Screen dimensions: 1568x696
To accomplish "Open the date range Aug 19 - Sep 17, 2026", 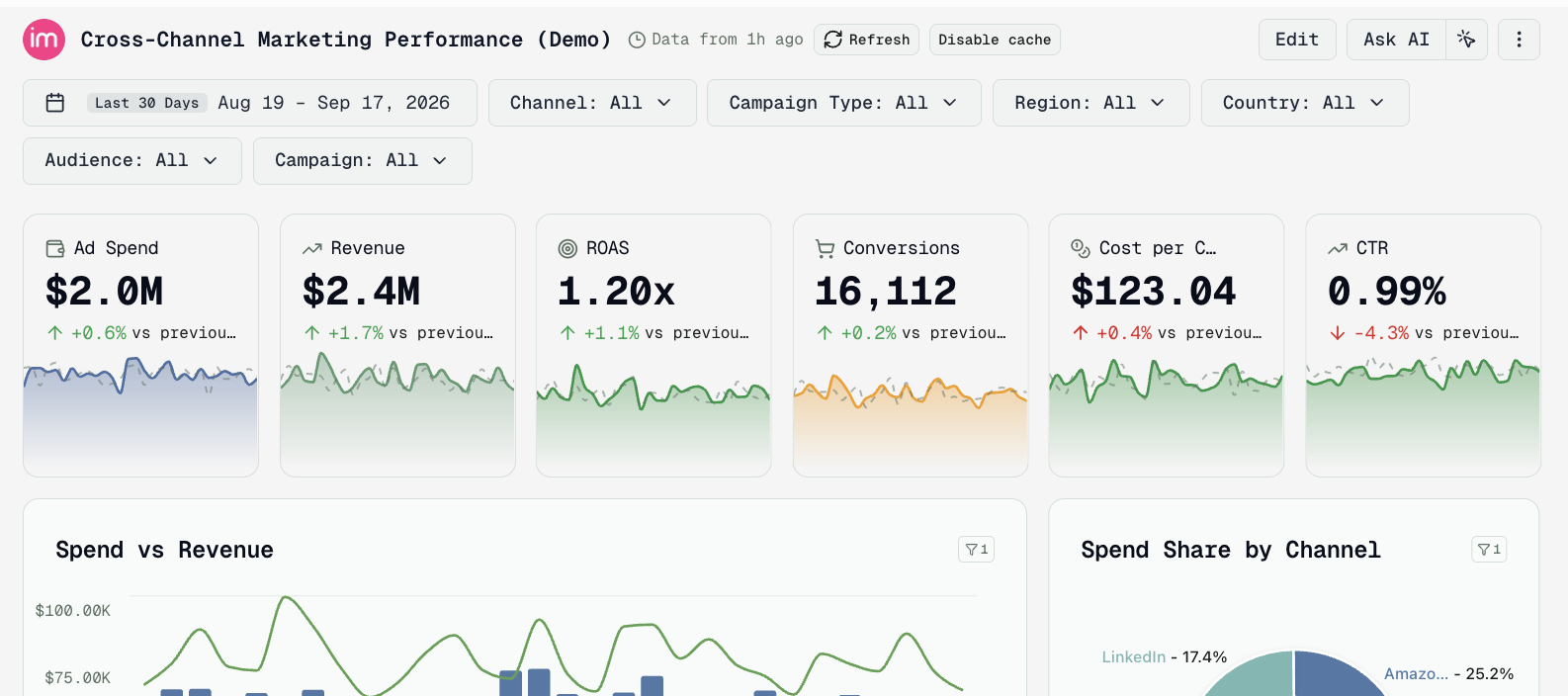I will click(334, 103).
